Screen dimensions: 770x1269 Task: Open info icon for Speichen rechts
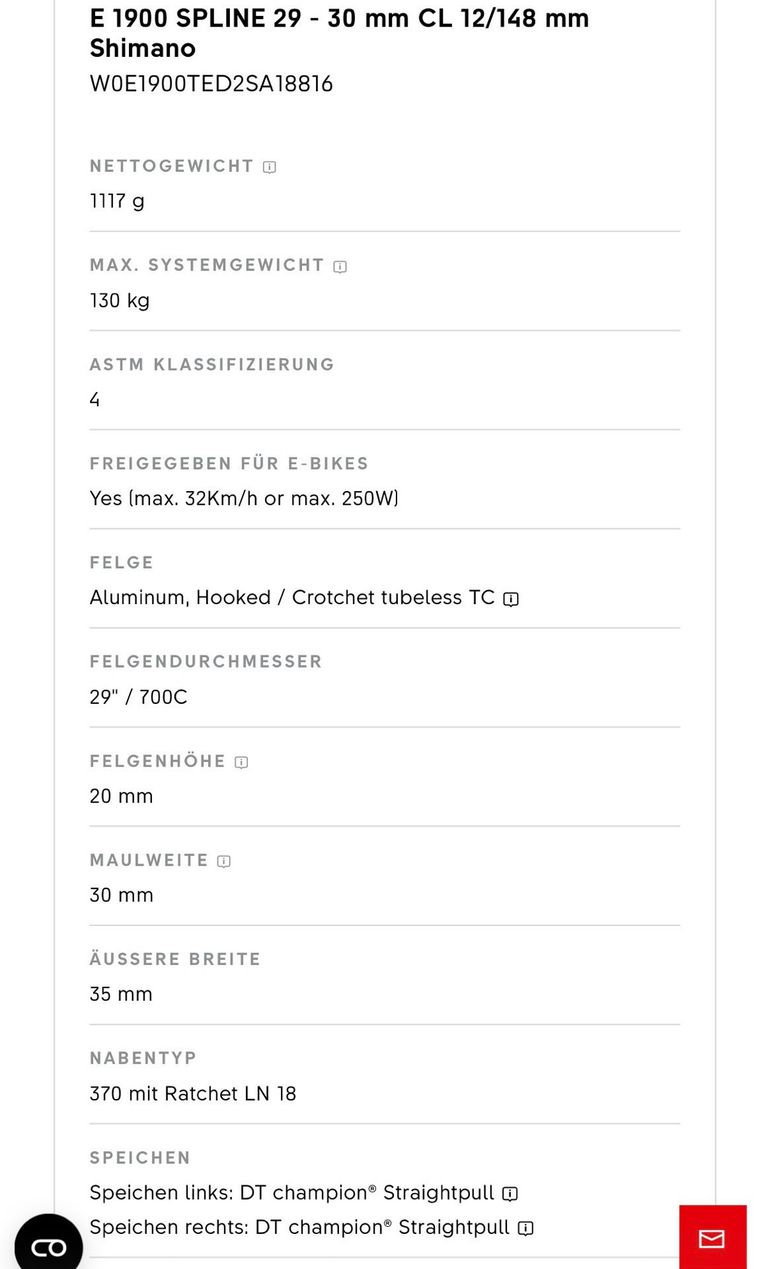coord(526,1228)
